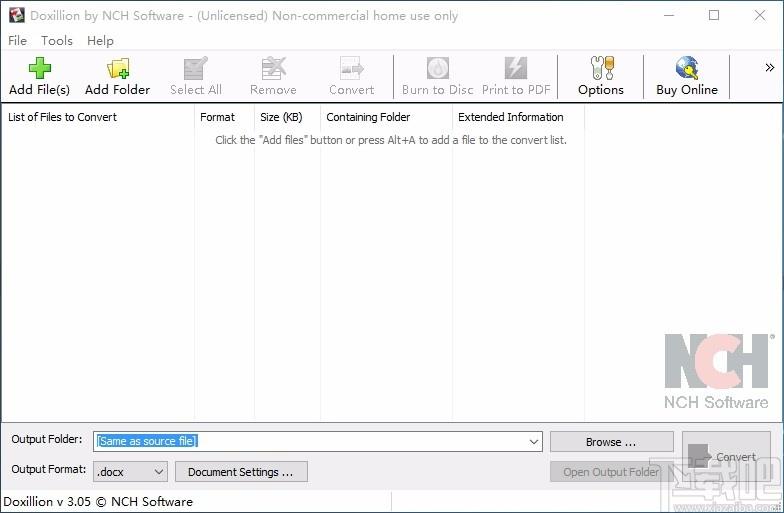This screenshot has height=513, width=784.
Task: Click the Remove toolbar icon
Action: coord(274,68)
